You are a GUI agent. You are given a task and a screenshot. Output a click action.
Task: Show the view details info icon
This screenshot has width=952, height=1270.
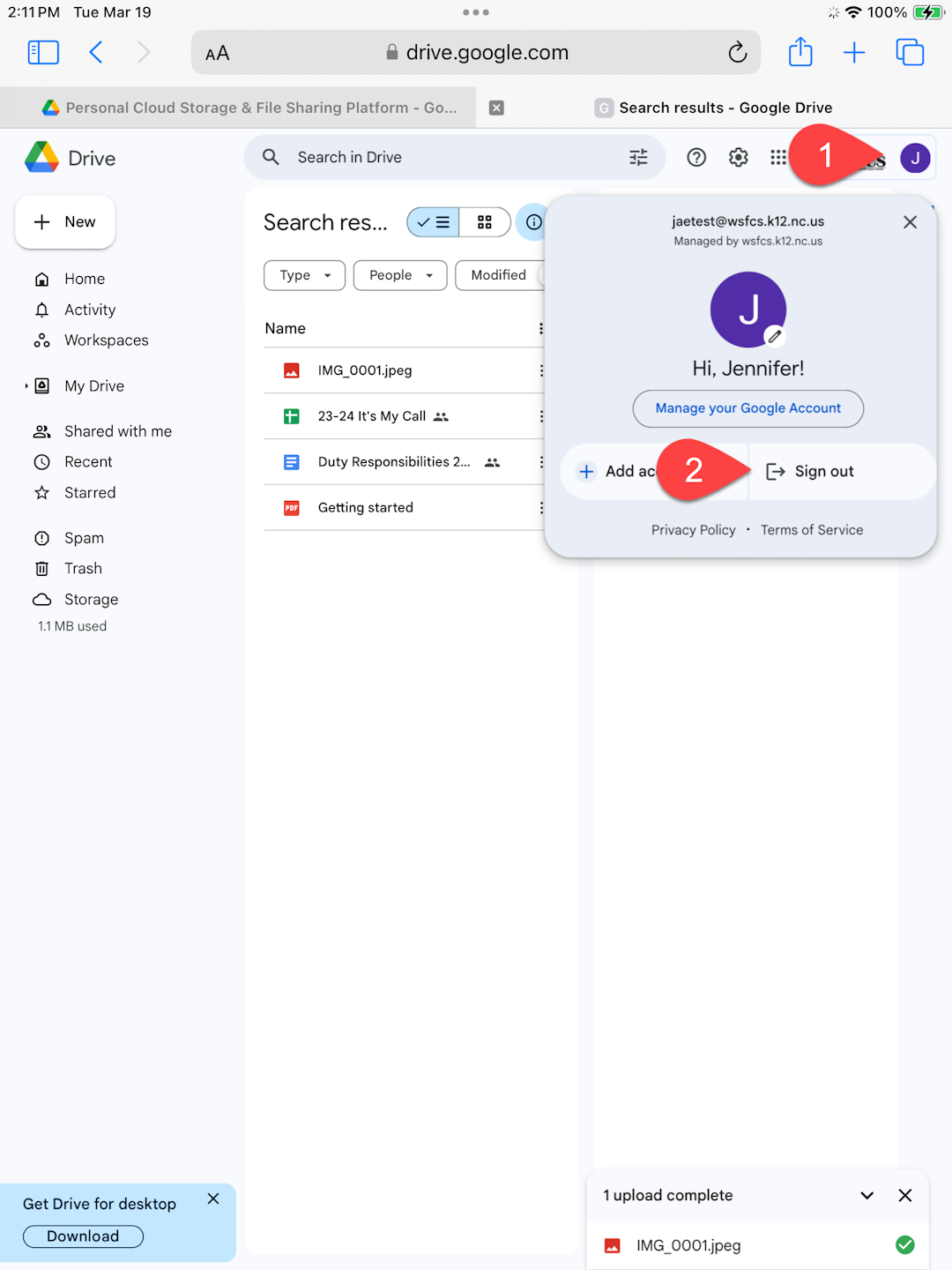(533, 222)
